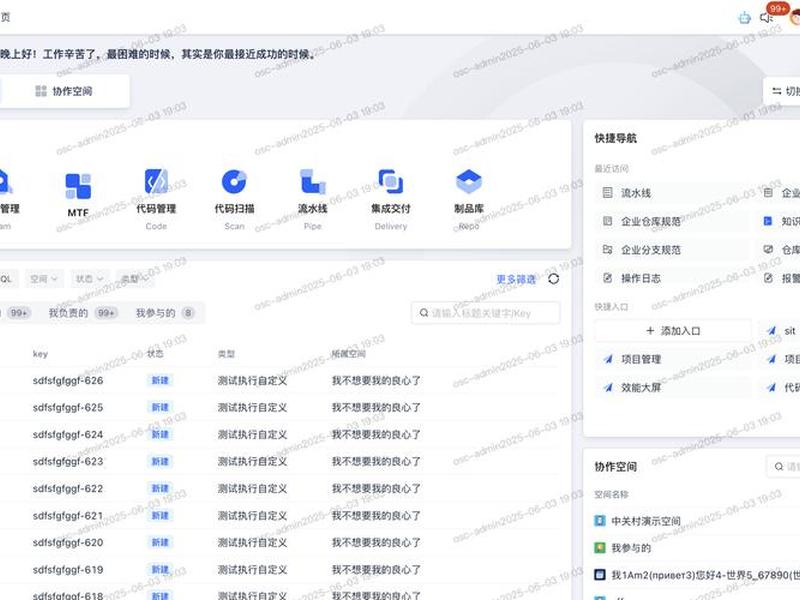The height and width of the screenshot is (600, 800).
Task: Open issue sdfsfgfggf-620
Action: coord(68,542)
